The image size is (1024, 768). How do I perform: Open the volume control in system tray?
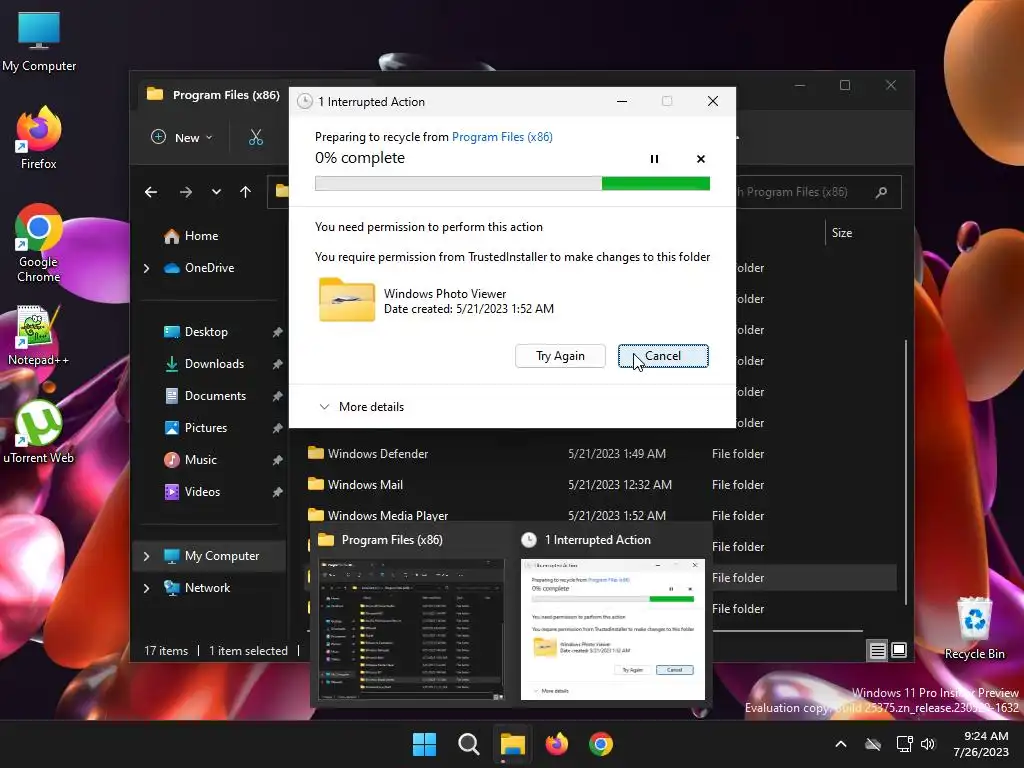[x=928, y=744]
